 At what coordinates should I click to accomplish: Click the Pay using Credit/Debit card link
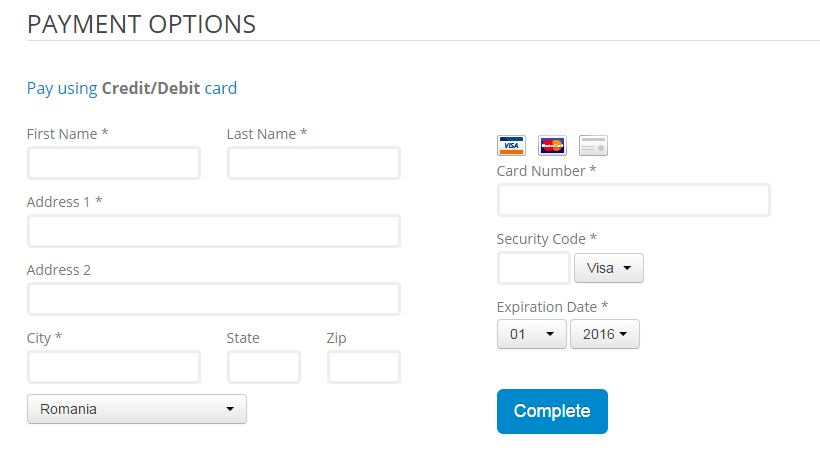132,88
